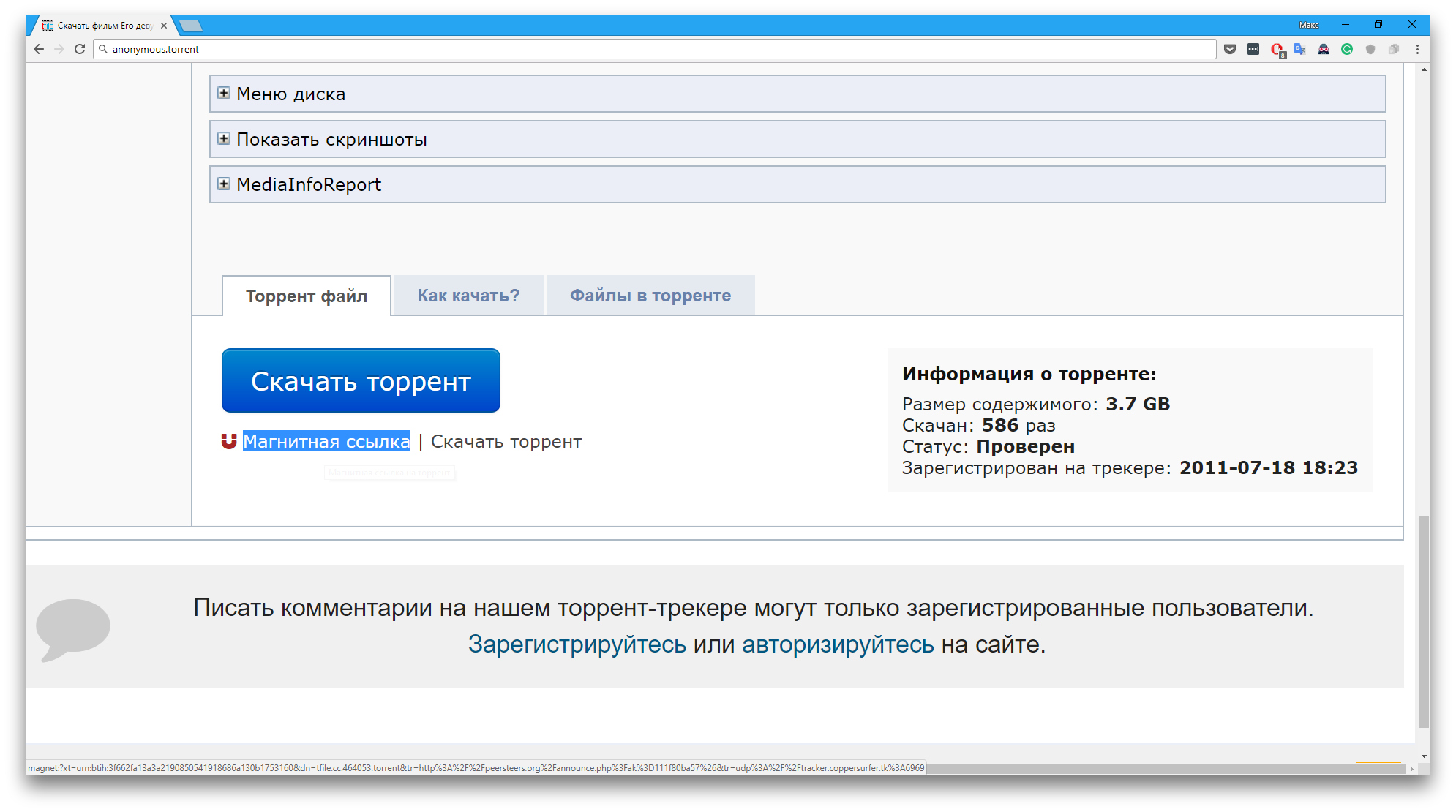1456x812 pixels.
Task: Click the browser menu icon (three dots)
Action: click(x=1417, y=48)
